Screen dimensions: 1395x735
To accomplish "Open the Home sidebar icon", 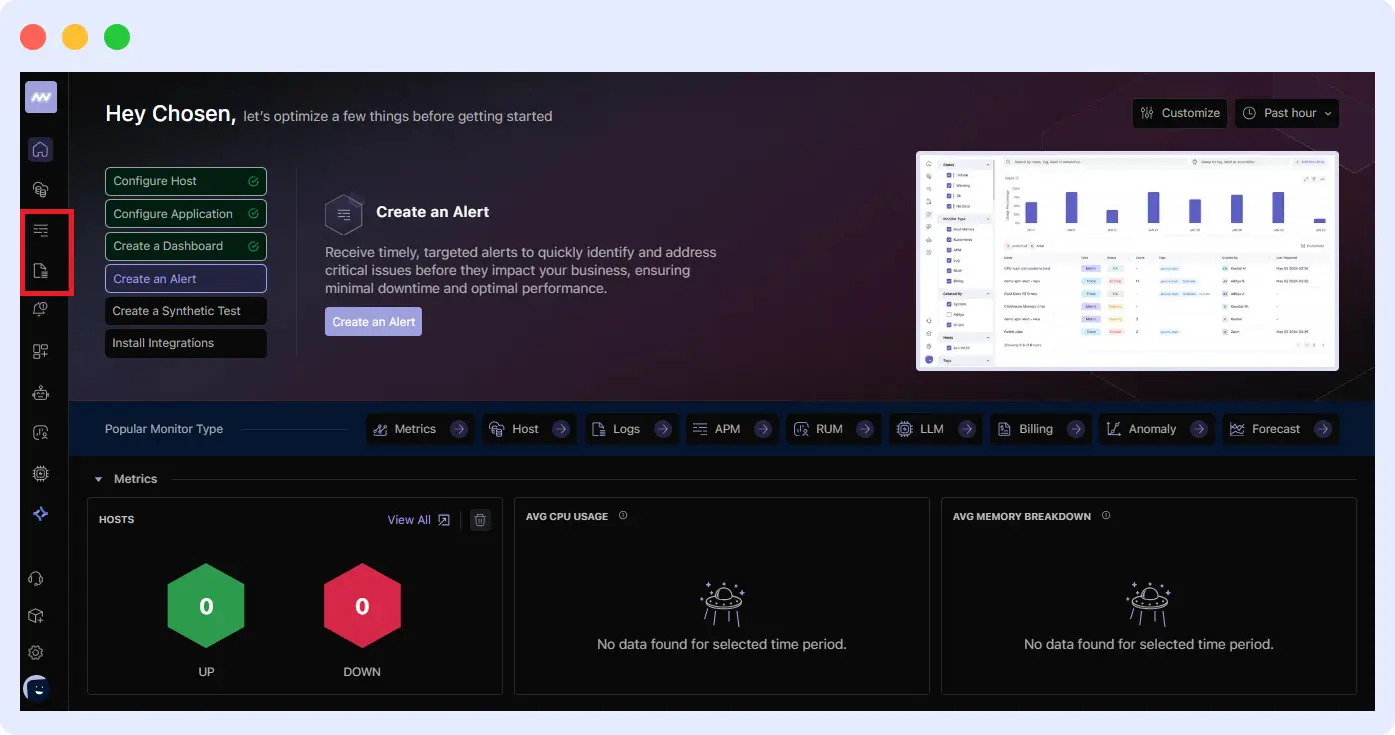I will tap(40, 148).
